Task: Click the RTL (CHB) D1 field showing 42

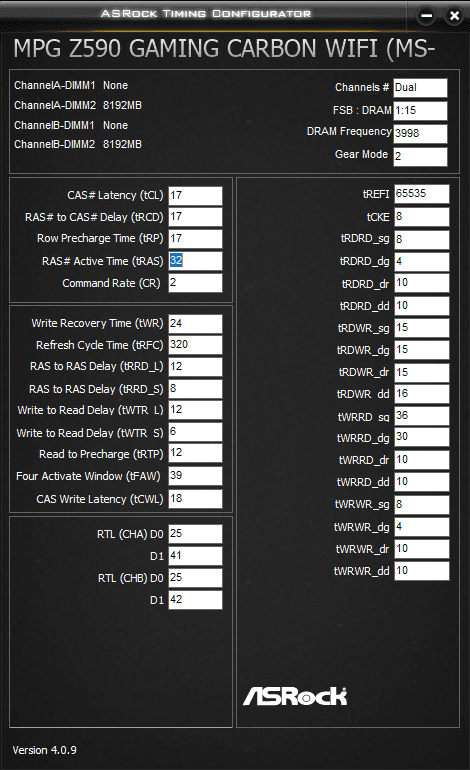Action: [x=195, y=600]
